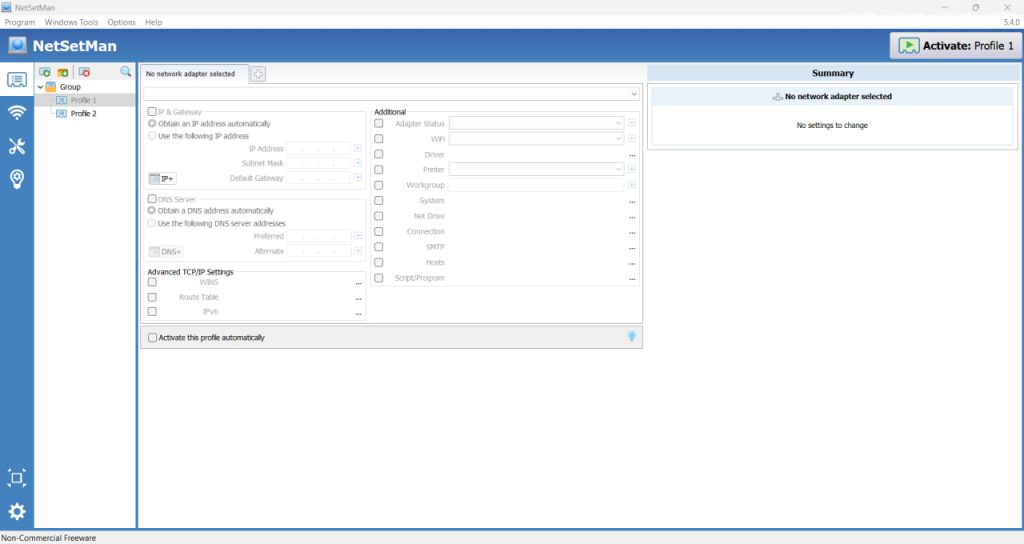Open the Adapter Status dropdown

[536, 123]
